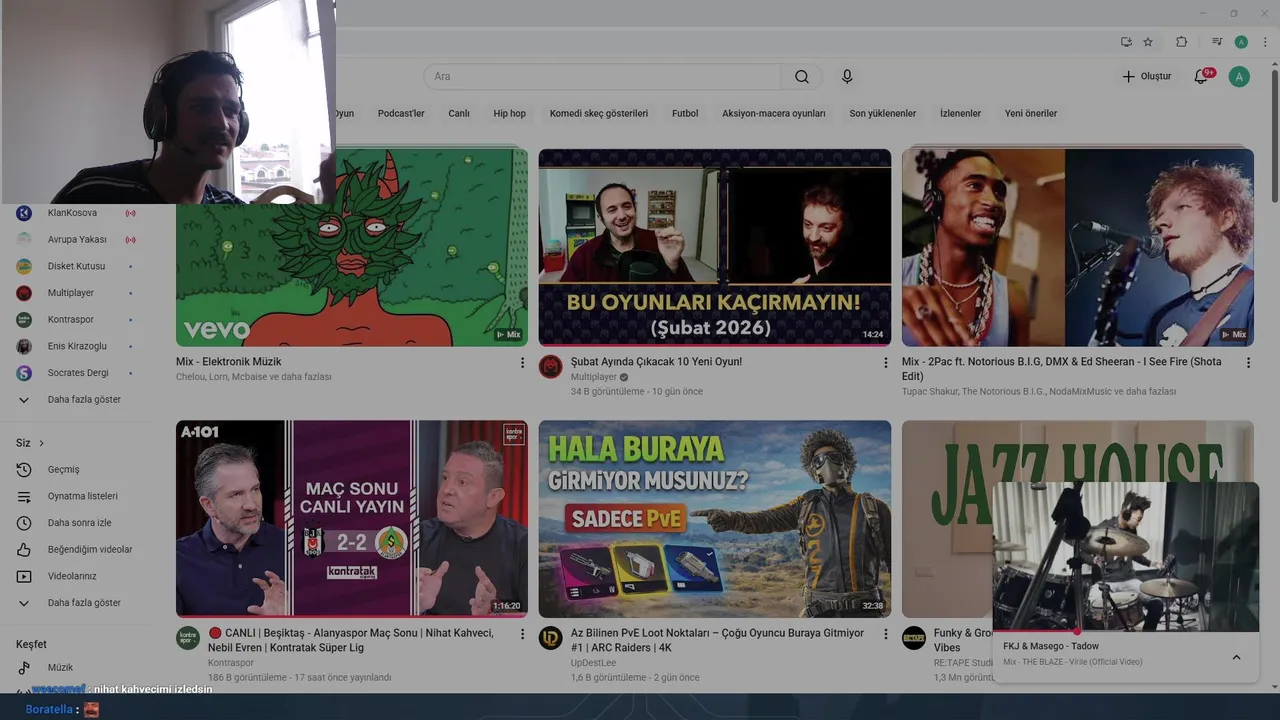Play the 2Pac I See Fire mix thumbnail
Screen dimensions: 1280x720
click(1078, 248)
